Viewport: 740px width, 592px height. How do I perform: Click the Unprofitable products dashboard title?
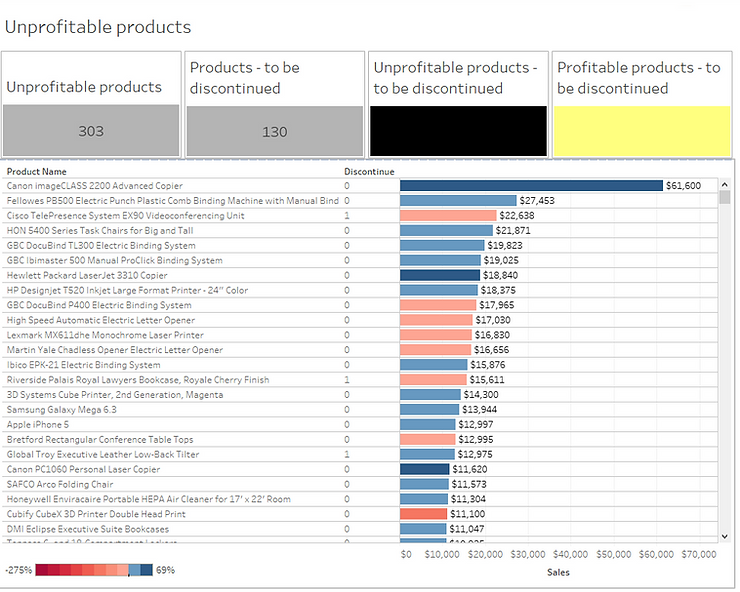(98, 27)
